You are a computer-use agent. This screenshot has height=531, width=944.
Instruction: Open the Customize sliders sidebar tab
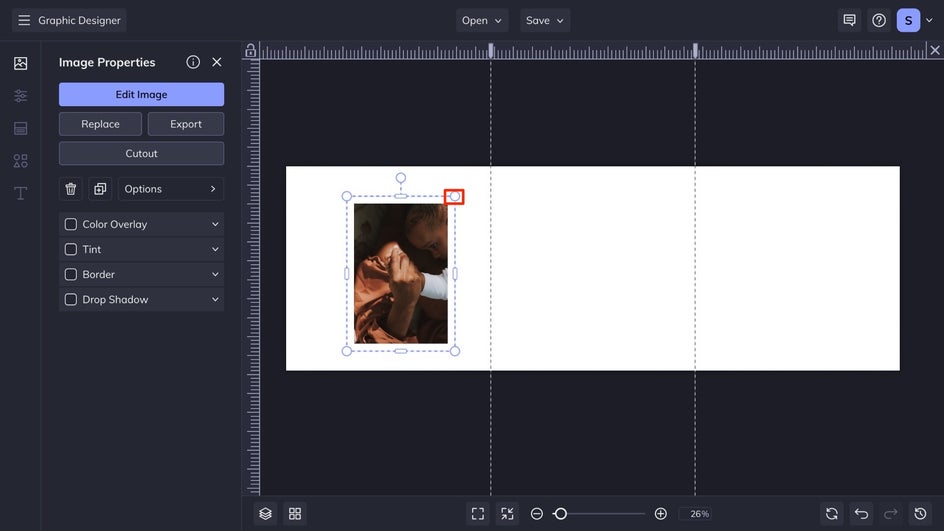pos(20,96)
